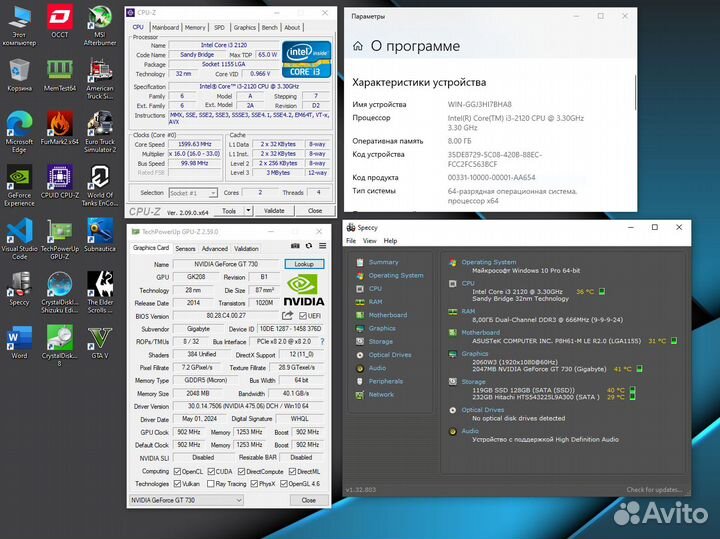Switch to the Mainboard tab in CPU-Z
The height and width of the screenshot is (539, 720).
[166, 27]
